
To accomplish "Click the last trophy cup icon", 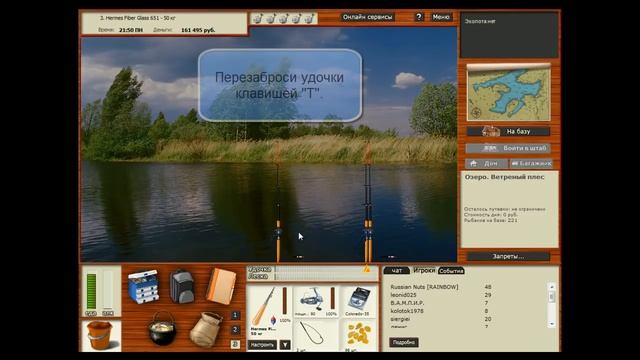I will click(309, 18).
